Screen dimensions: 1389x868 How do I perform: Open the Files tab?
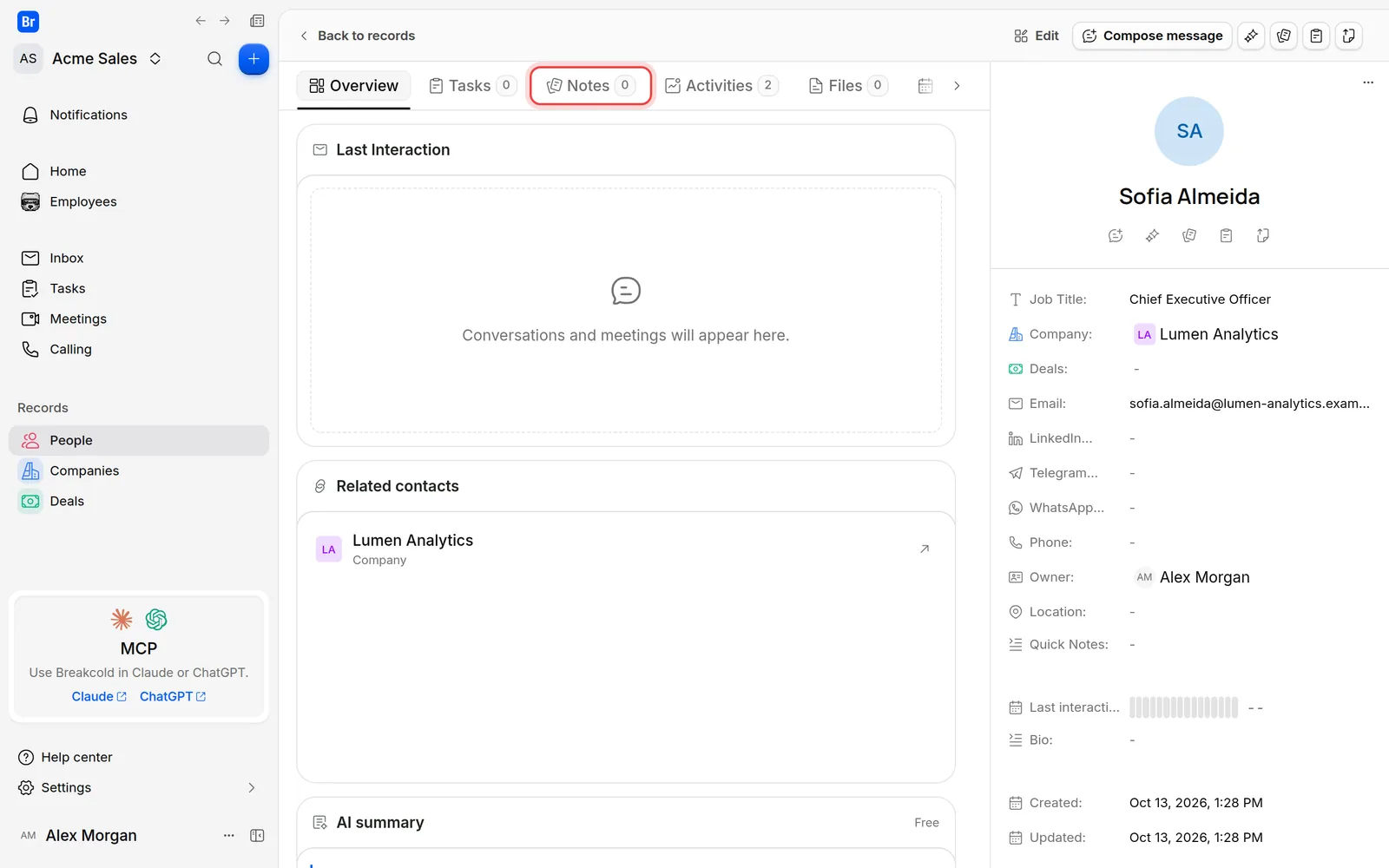848,86
